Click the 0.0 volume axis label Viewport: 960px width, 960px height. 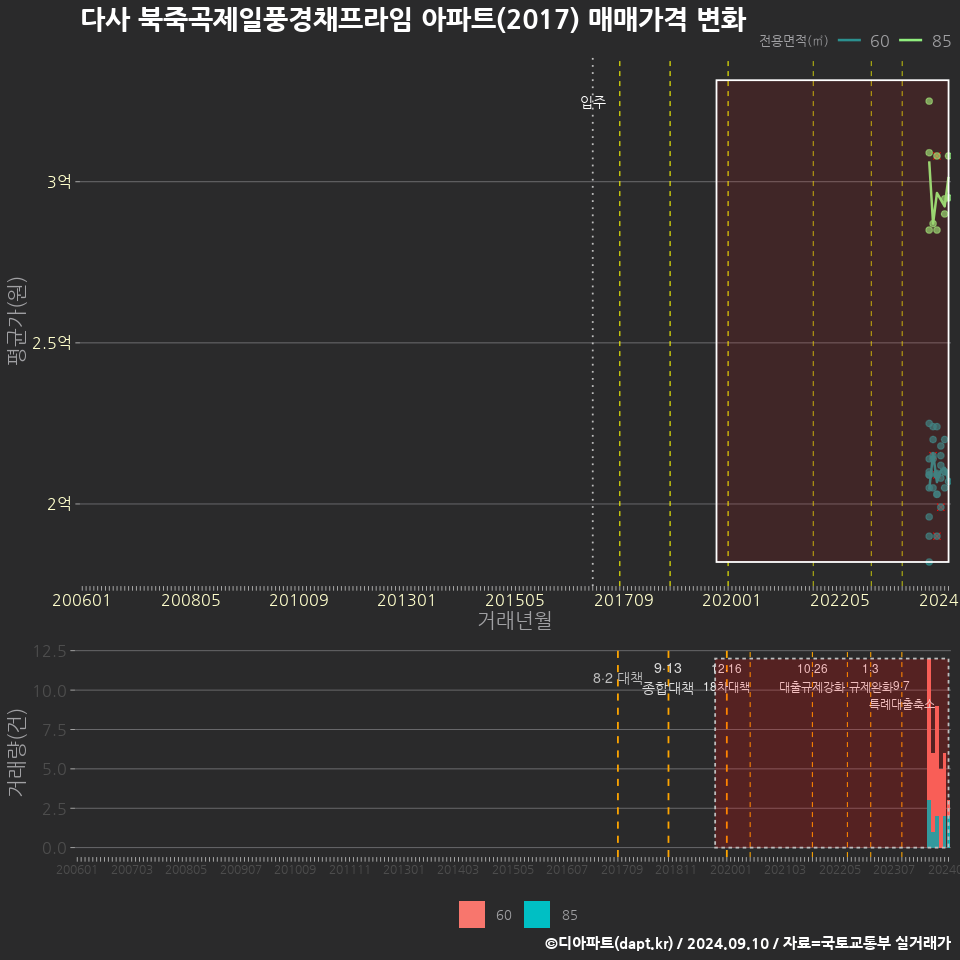click(54, 849)
